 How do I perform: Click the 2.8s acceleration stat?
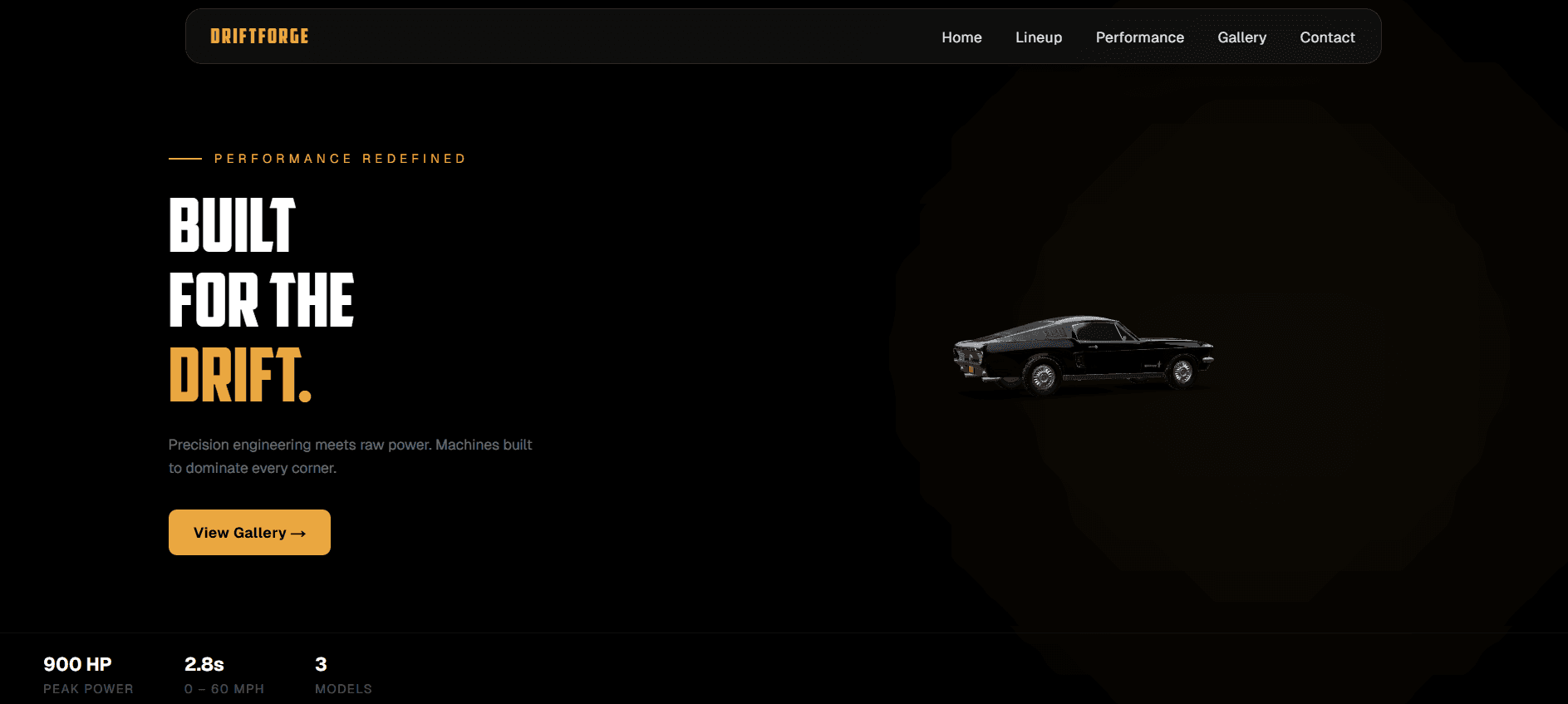(x=204, y=664)
